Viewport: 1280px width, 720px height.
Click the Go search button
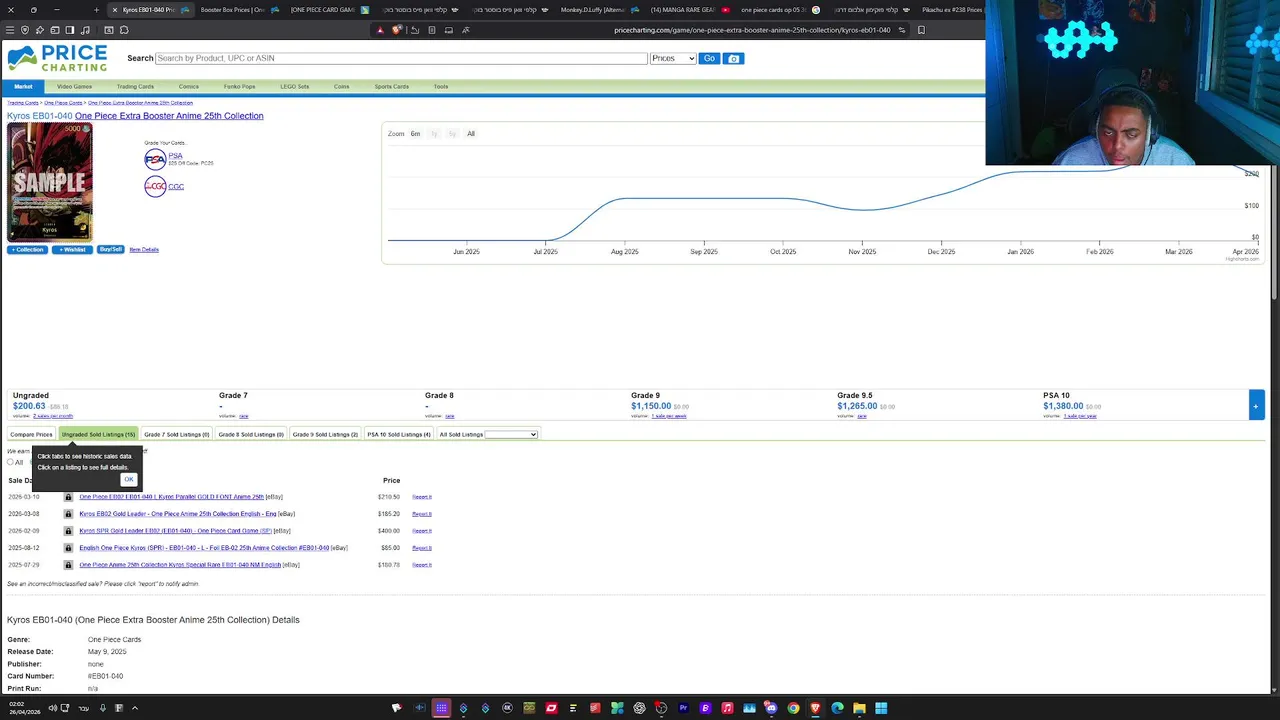pyautogui.click(x=709, y=58)
